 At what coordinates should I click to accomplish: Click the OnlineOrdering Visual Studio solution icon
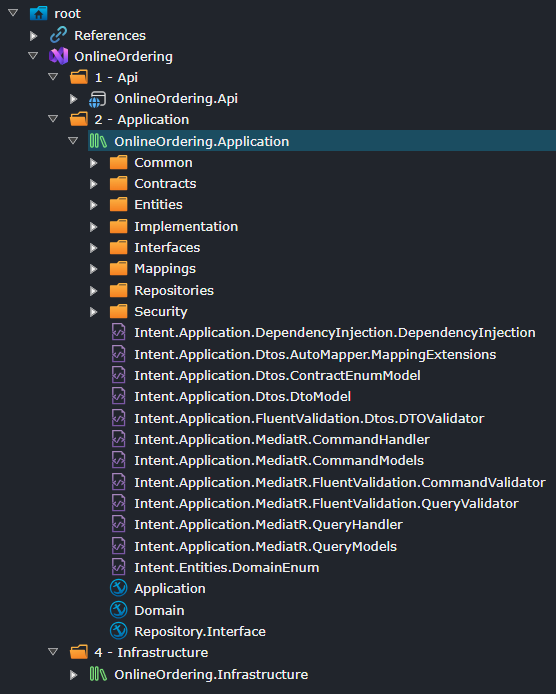58,56
